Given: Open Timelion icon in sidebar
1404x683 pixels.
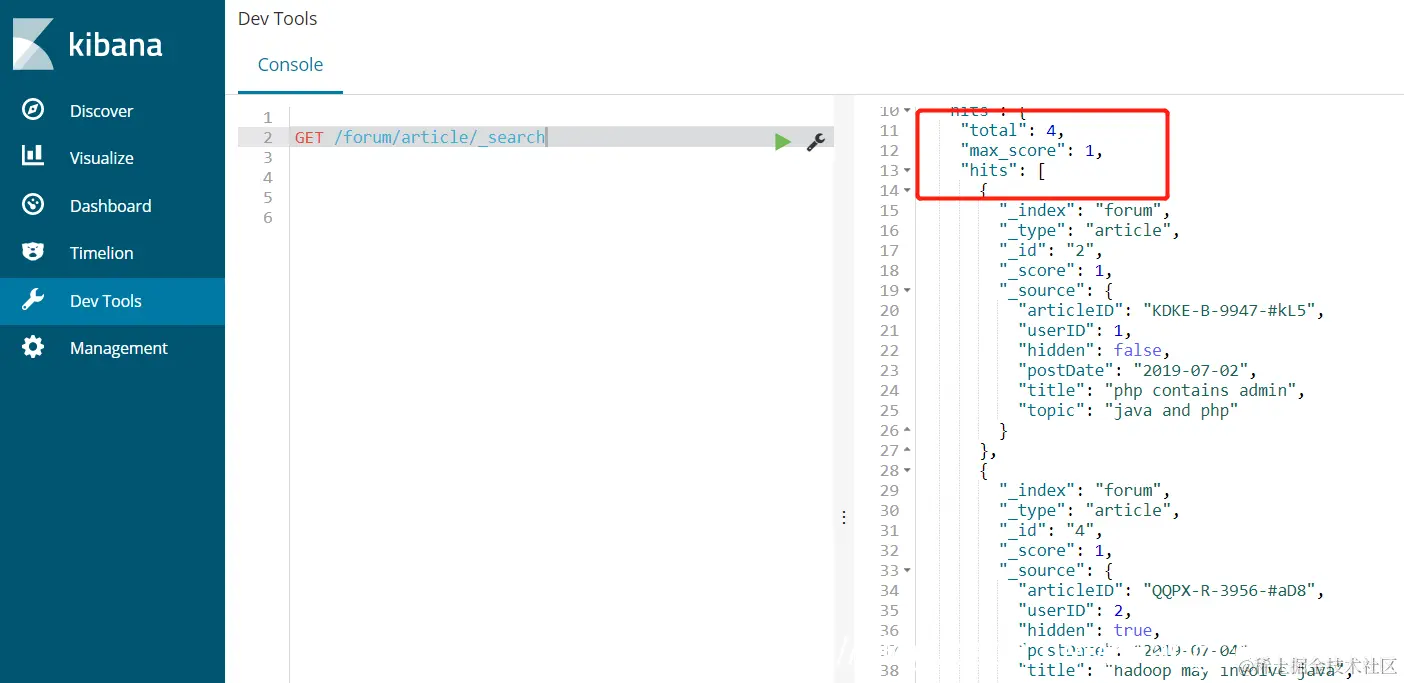Looking at the screenshot, I should point(33,252).
